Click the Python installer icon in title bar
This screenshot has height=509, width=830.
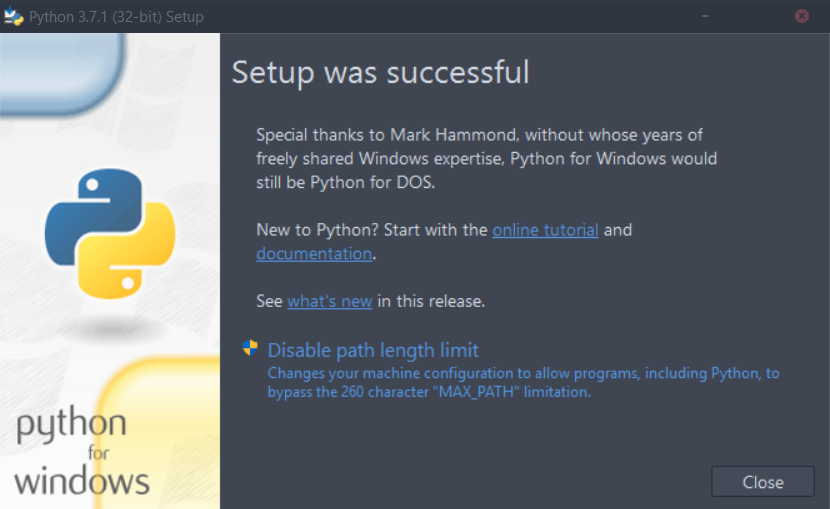14,16
